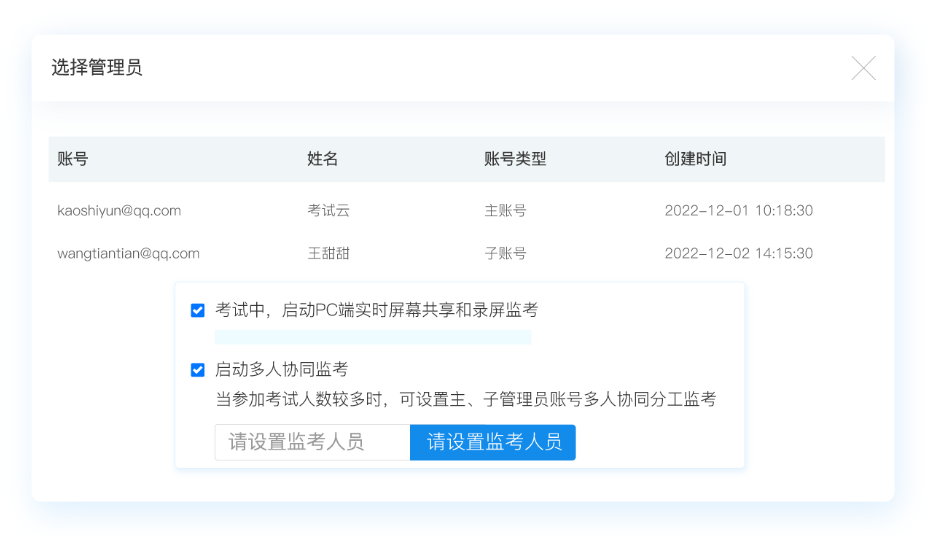
Task: Click the name 考试云
Action: (x=329, y=211)
